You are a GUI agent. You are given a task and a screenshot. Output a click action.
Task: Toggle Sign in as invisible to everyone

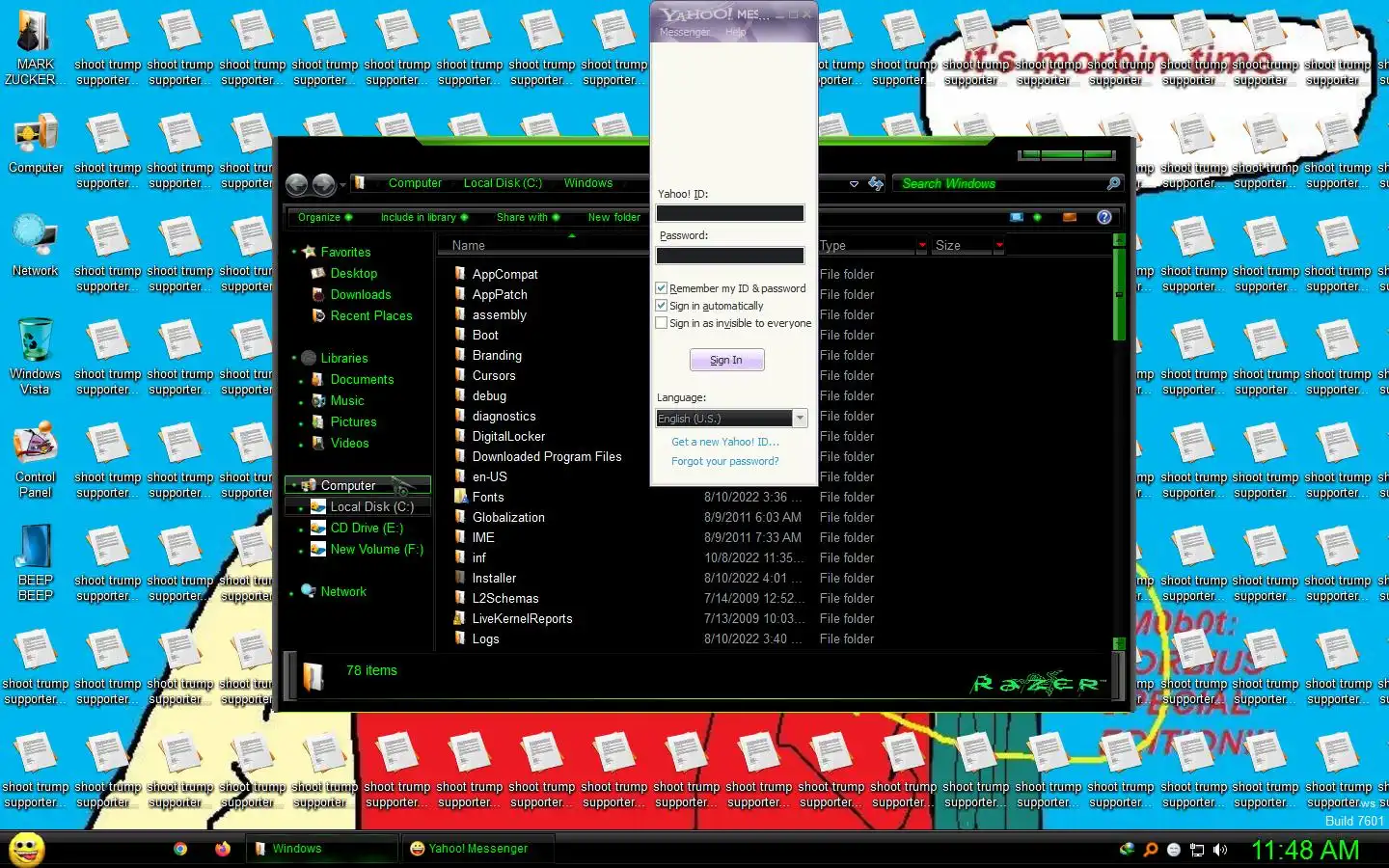[x=661, y=322]
